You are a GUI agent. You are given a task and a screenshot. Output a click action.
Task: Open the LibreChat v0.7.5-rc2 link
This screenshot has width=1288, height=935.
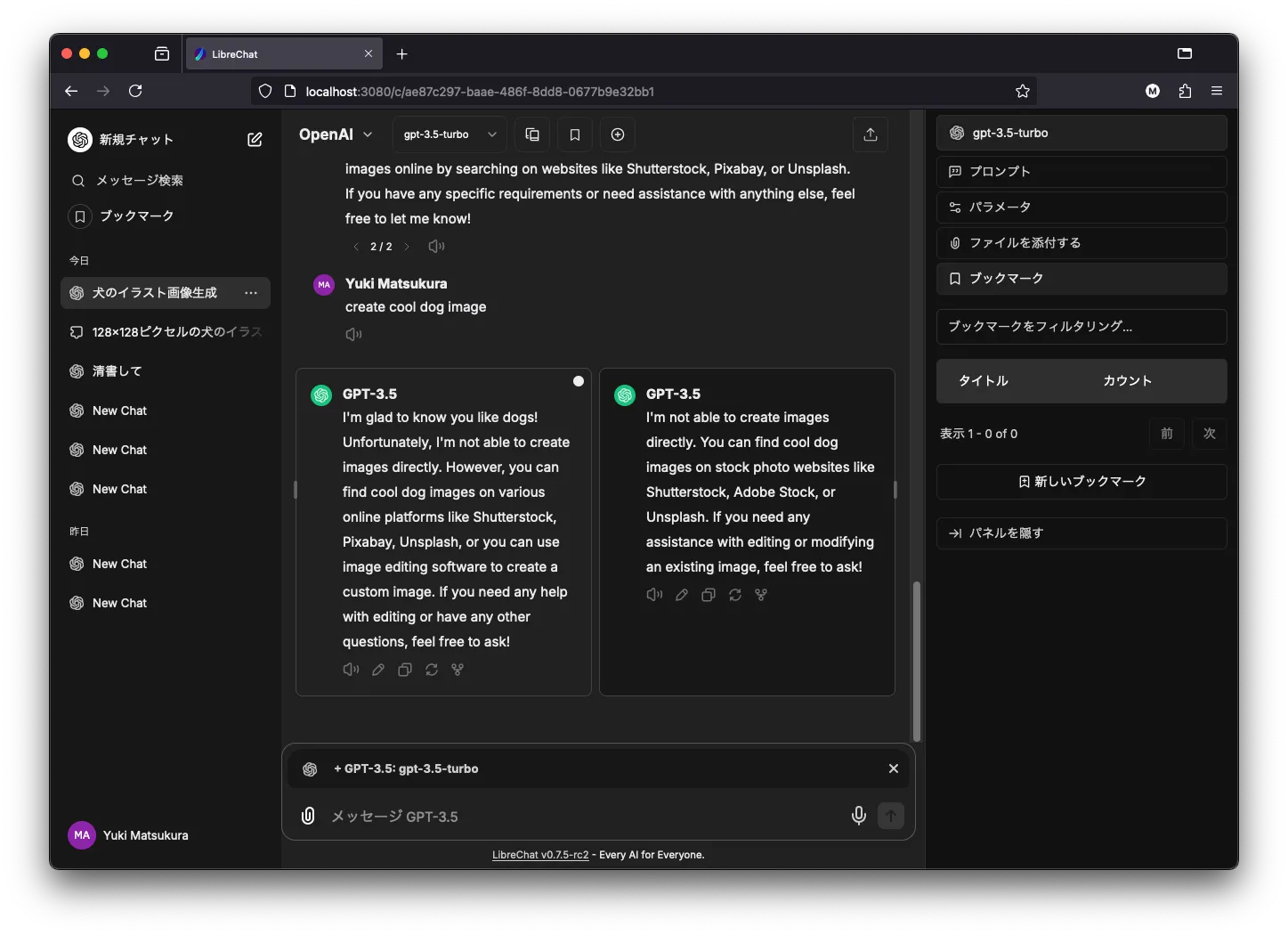tap(540, 855)
